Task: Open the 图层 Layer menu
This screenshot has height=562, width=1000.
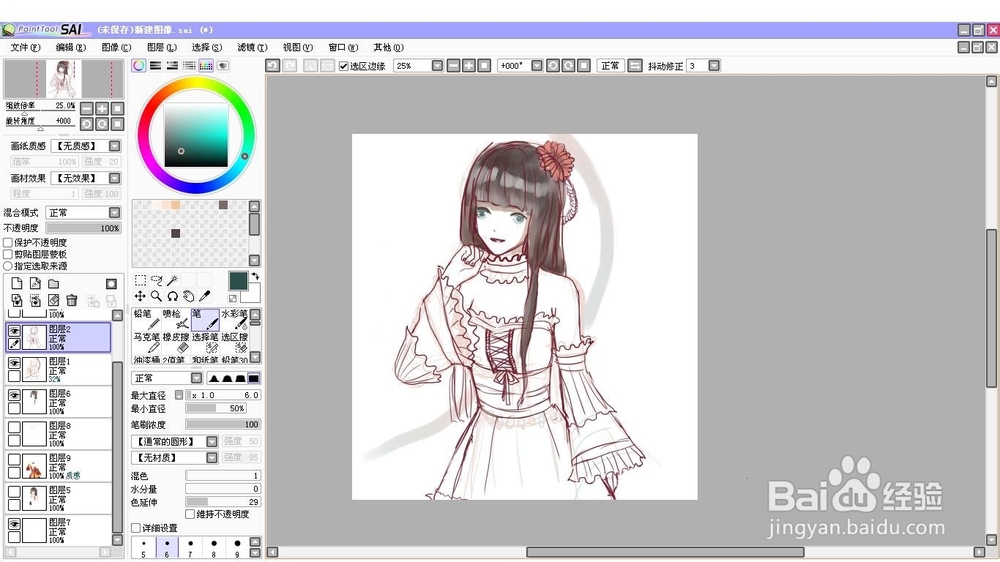Action: (161, 47)
